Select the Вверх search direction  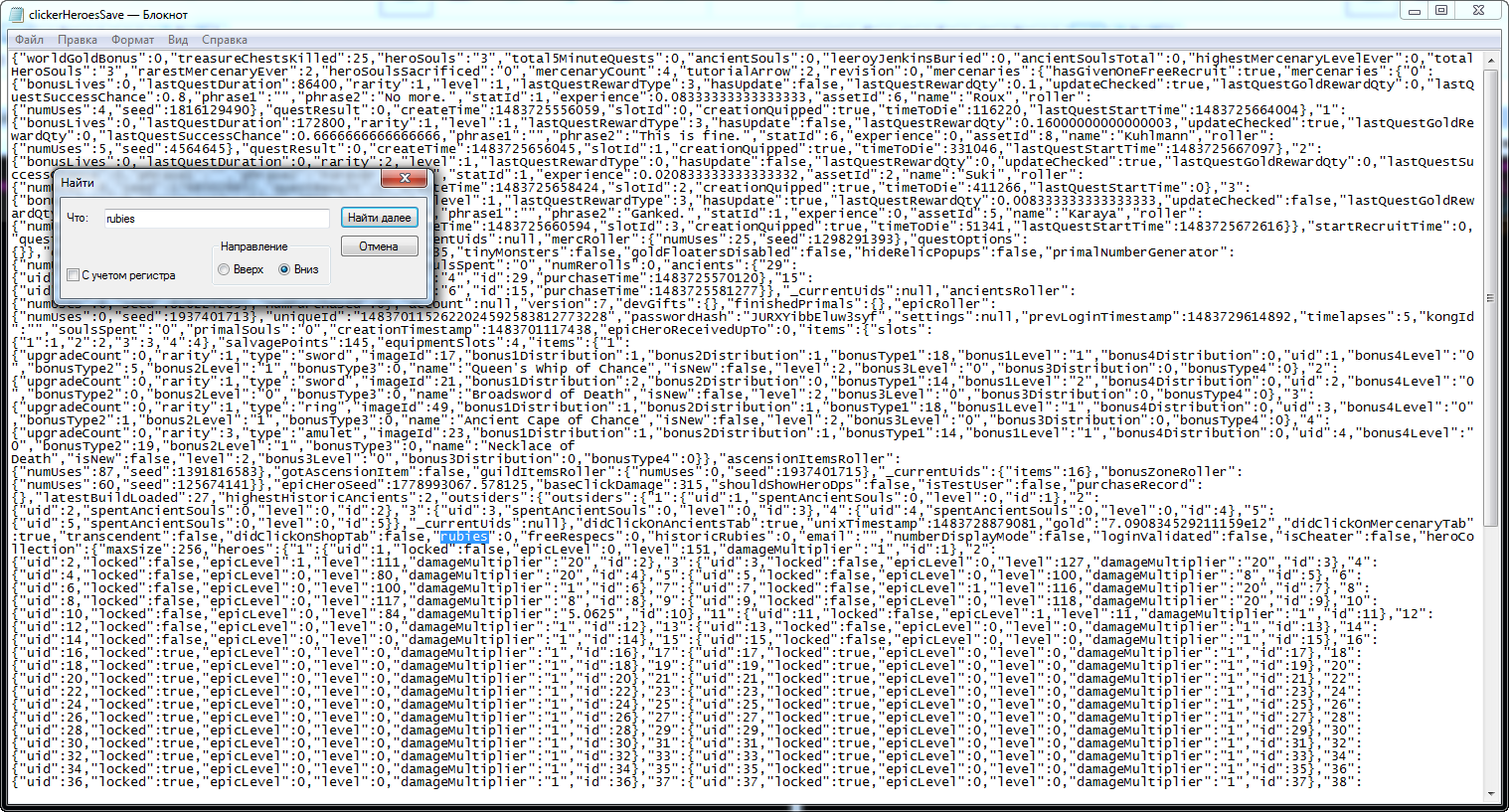[224, 269]
